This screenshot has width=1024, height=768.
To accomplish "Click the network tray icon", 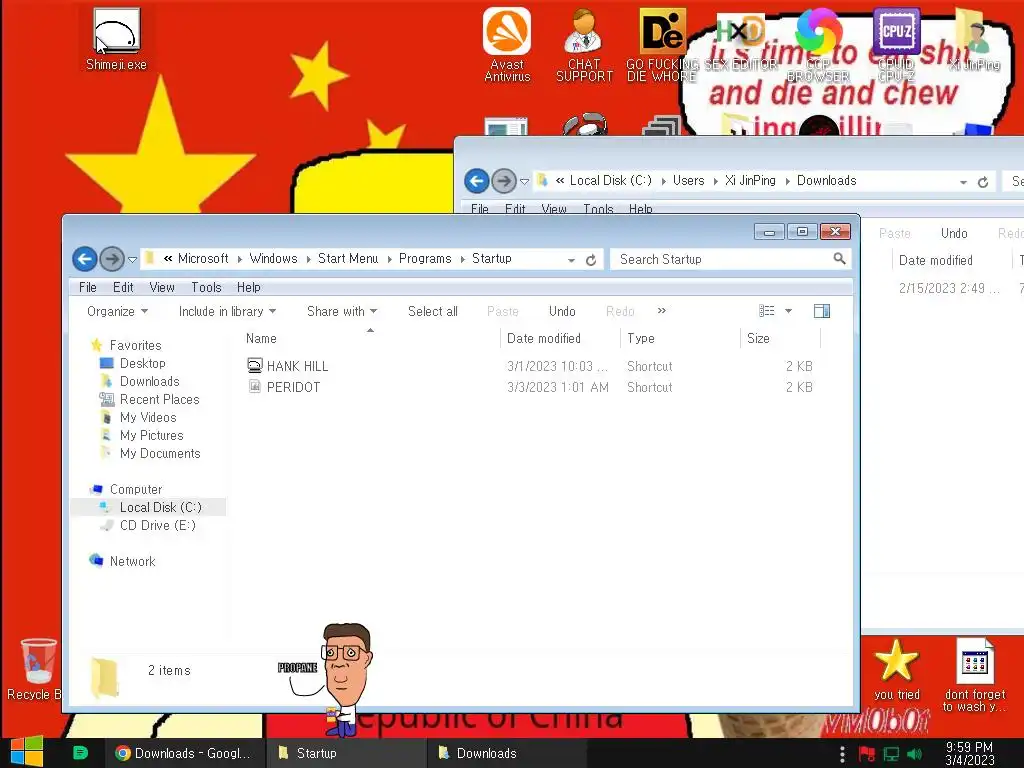I will tap(891, 754).
